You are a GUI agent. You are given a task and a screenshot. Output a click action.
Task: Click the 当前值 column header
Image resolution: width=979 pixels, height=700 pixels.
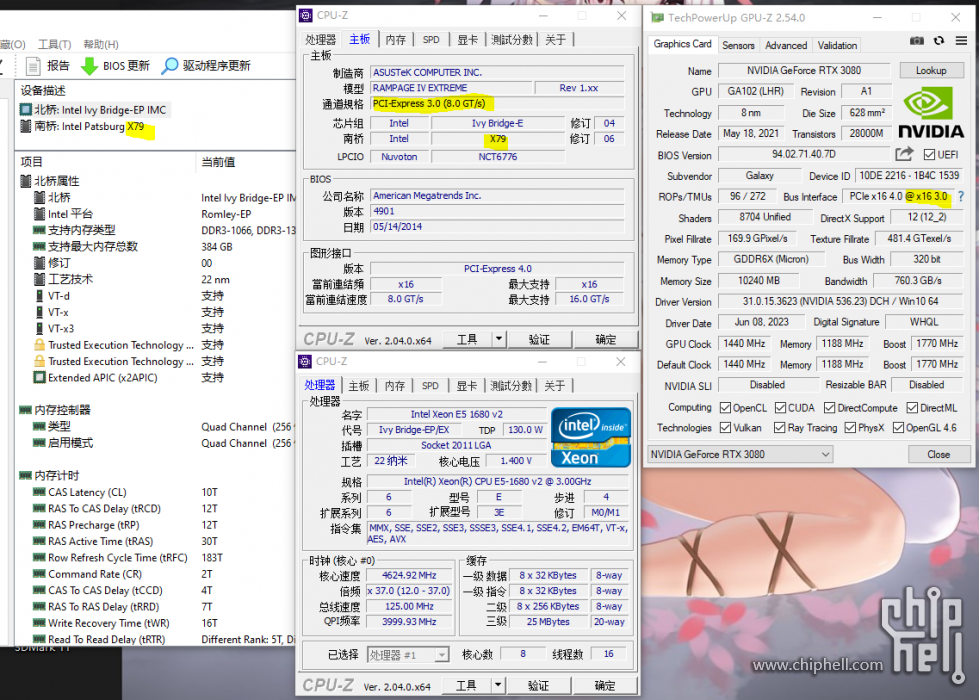click(x=219, y=162)
